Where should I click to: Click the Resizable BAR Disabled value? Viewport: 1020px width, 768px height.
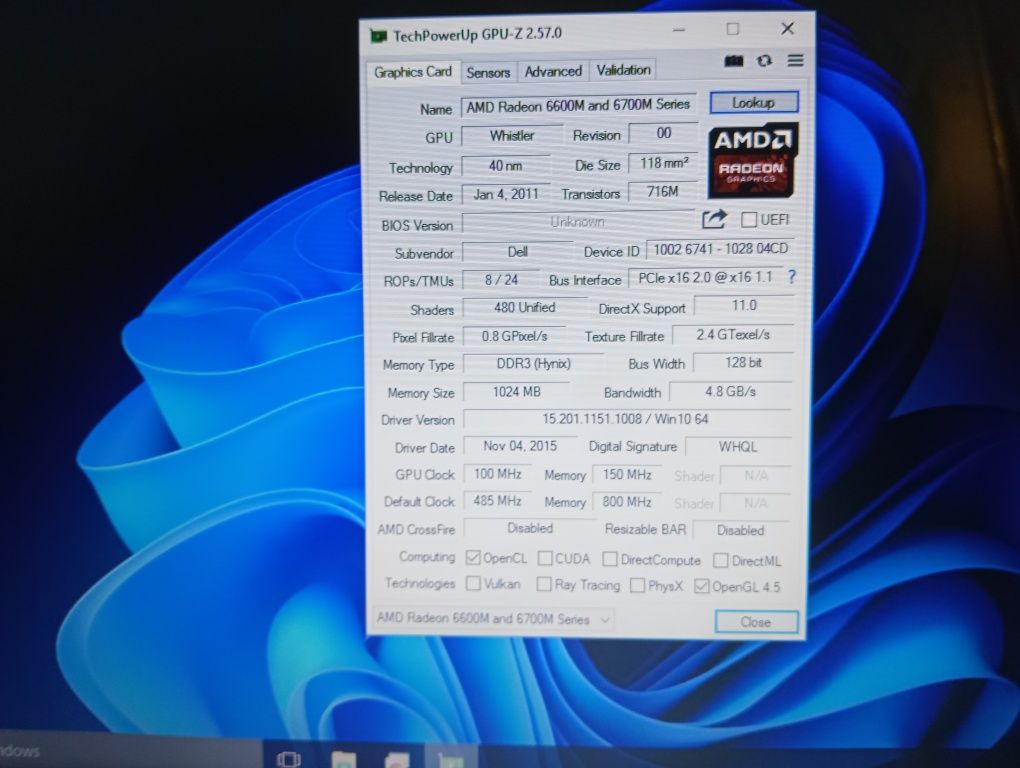740,530
